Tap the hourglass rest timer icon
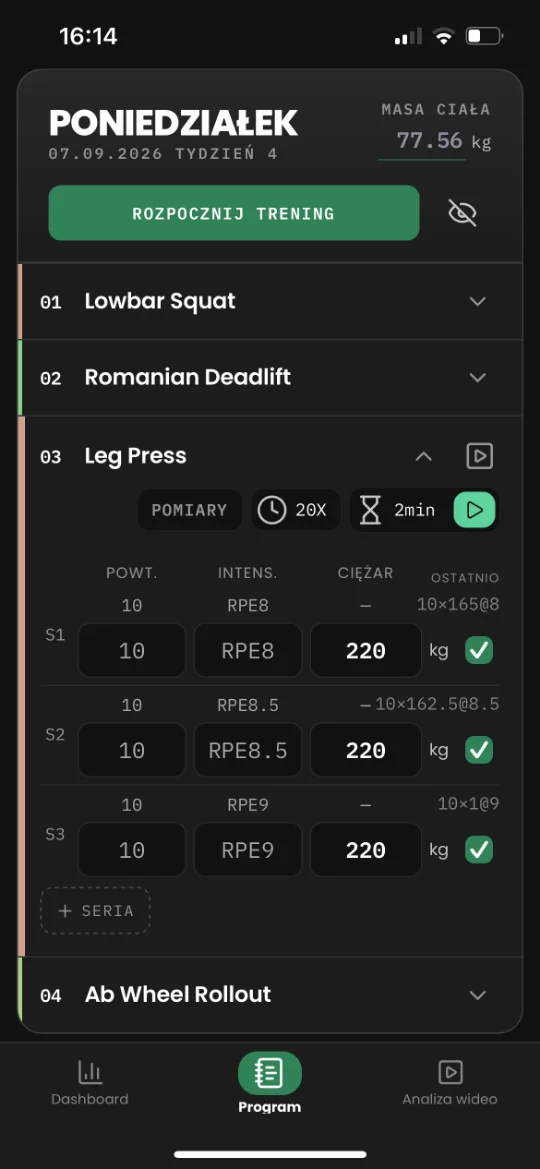This screenshot has width=540, height=1169. 371,510
